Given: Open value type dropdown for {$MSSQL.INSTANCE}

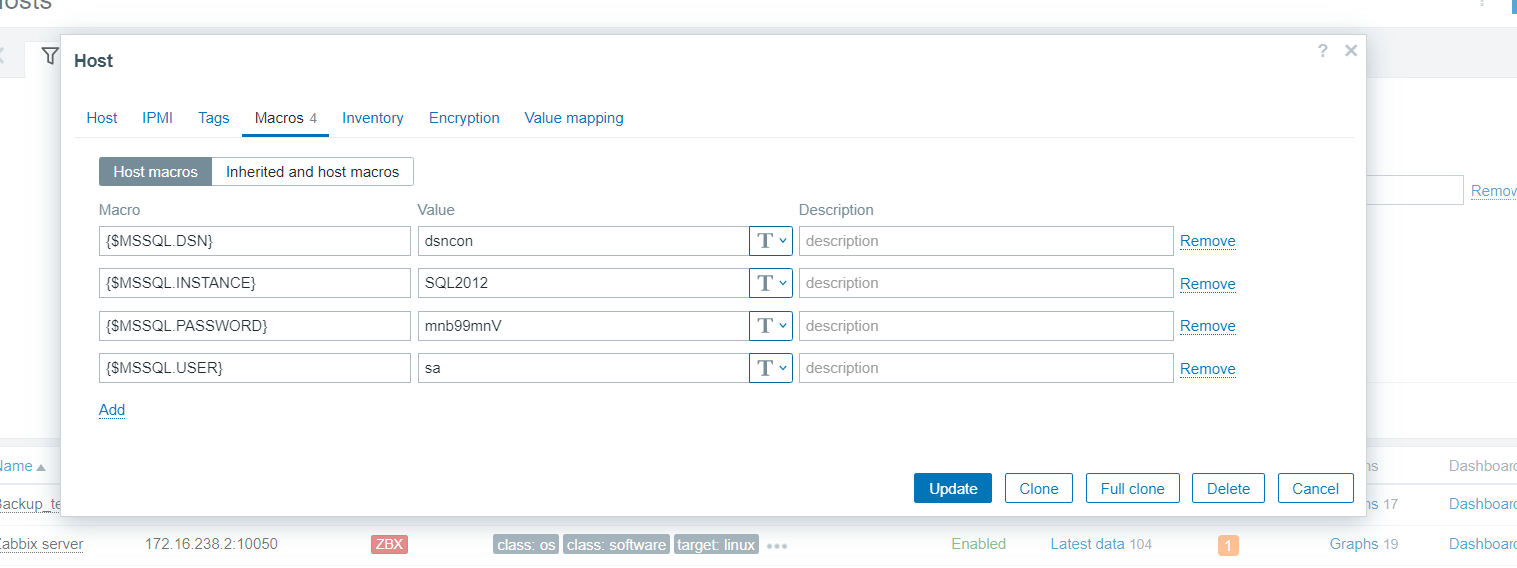Looking at the screenshot, I should pos(770,283).
